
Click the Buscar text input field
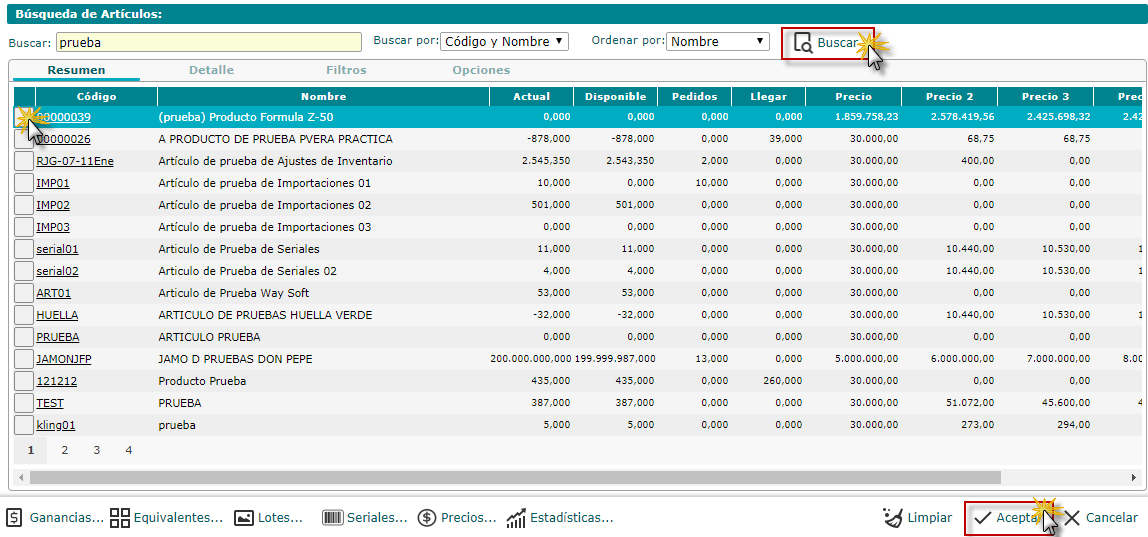pos(208,43)
